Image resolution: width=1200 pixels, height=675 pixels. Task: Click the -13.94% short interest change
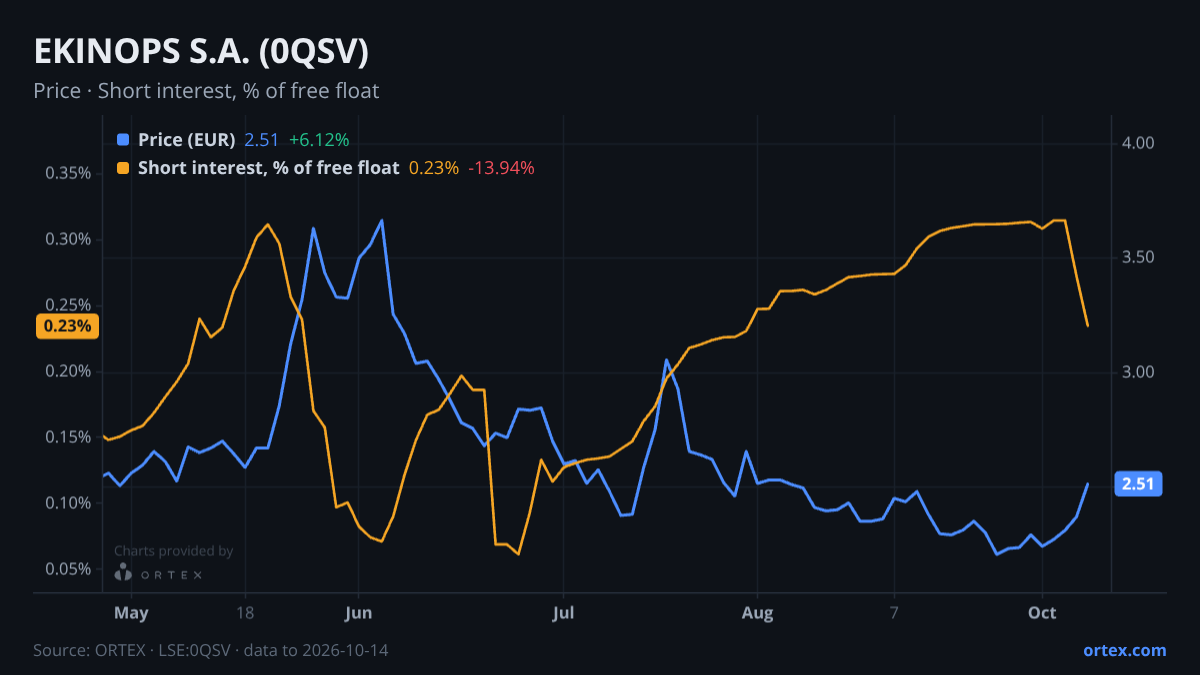[x=502, y=168]
